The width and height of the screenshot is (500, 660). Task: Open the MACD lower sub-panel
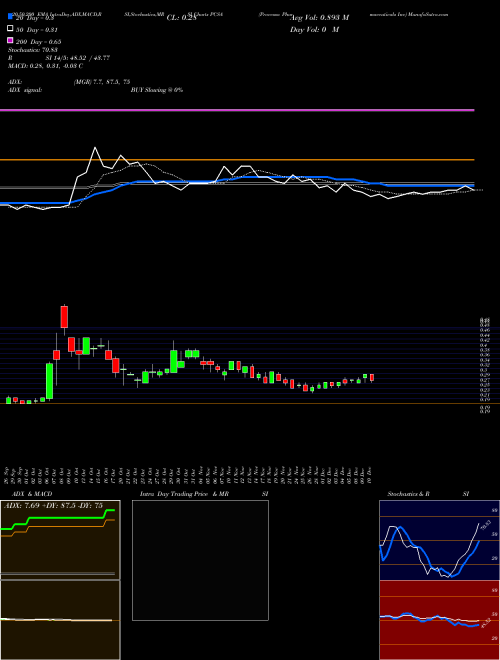click(x=60, y=620)
